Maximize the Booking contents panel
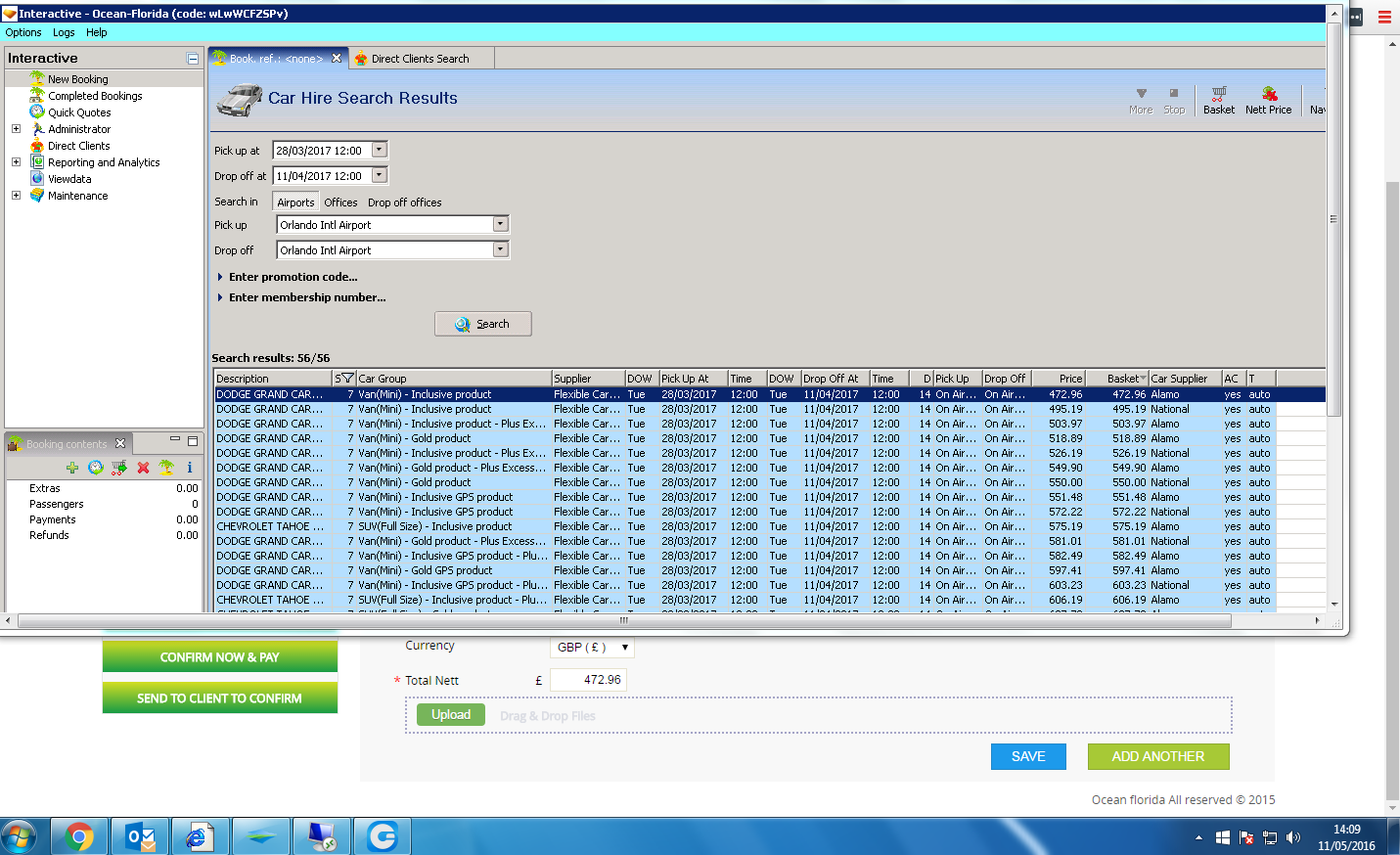Image resolution: width=1400 pixels, height=855 pixels. coord(193,441)
